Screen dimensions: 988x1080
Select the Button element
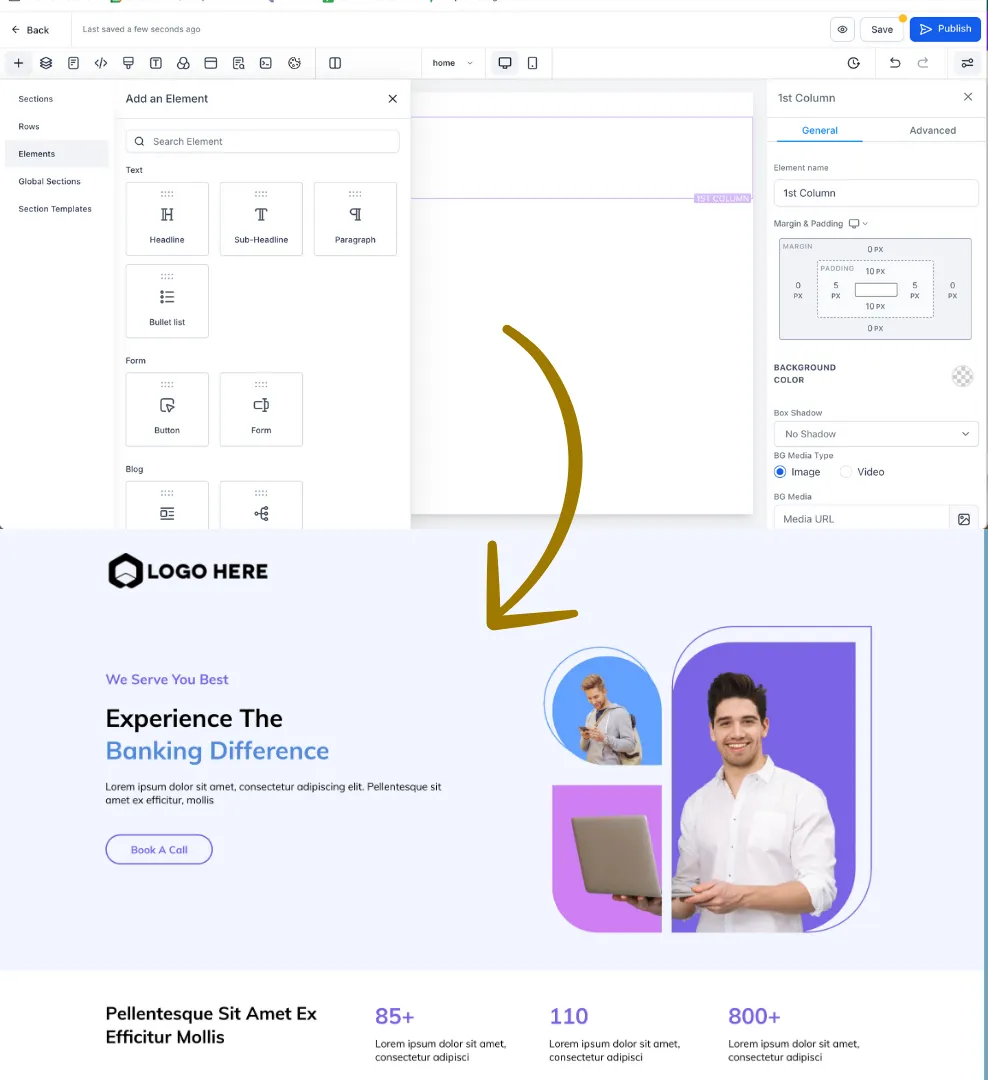[x=167, y=409]
